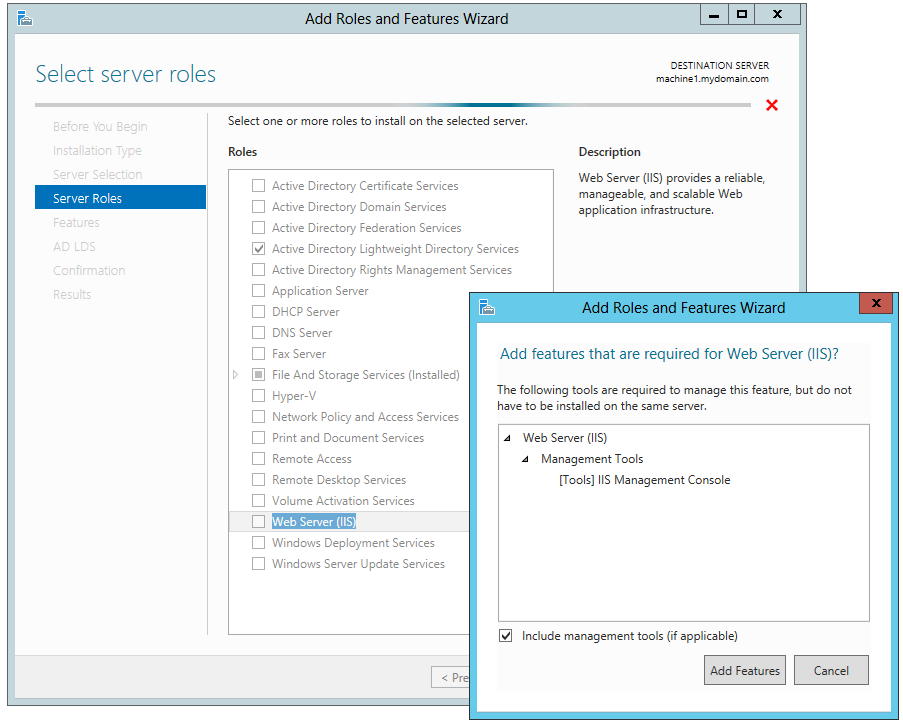Check the Web Server (IIS) role checkbox

(259, 522)
